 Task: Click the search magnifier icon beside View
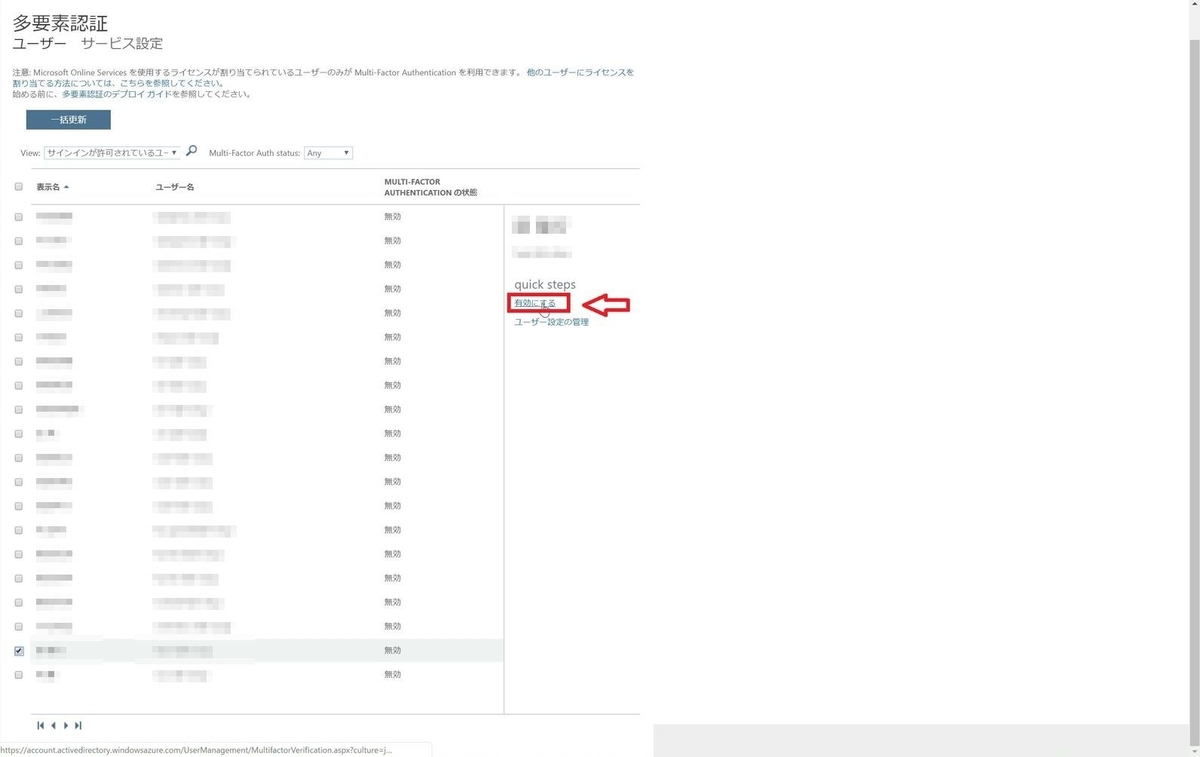(192, 151)
